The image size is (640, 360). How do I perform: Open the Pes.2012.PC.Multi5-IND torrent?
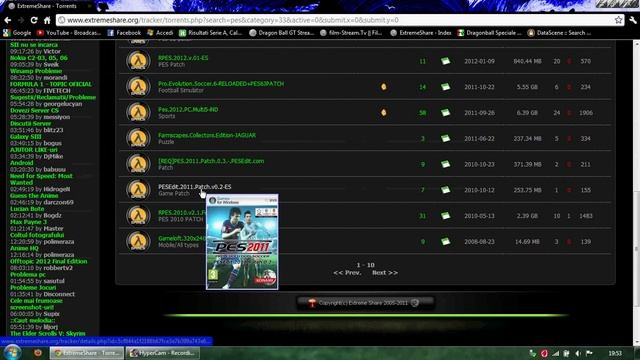(x=188, y=109)
